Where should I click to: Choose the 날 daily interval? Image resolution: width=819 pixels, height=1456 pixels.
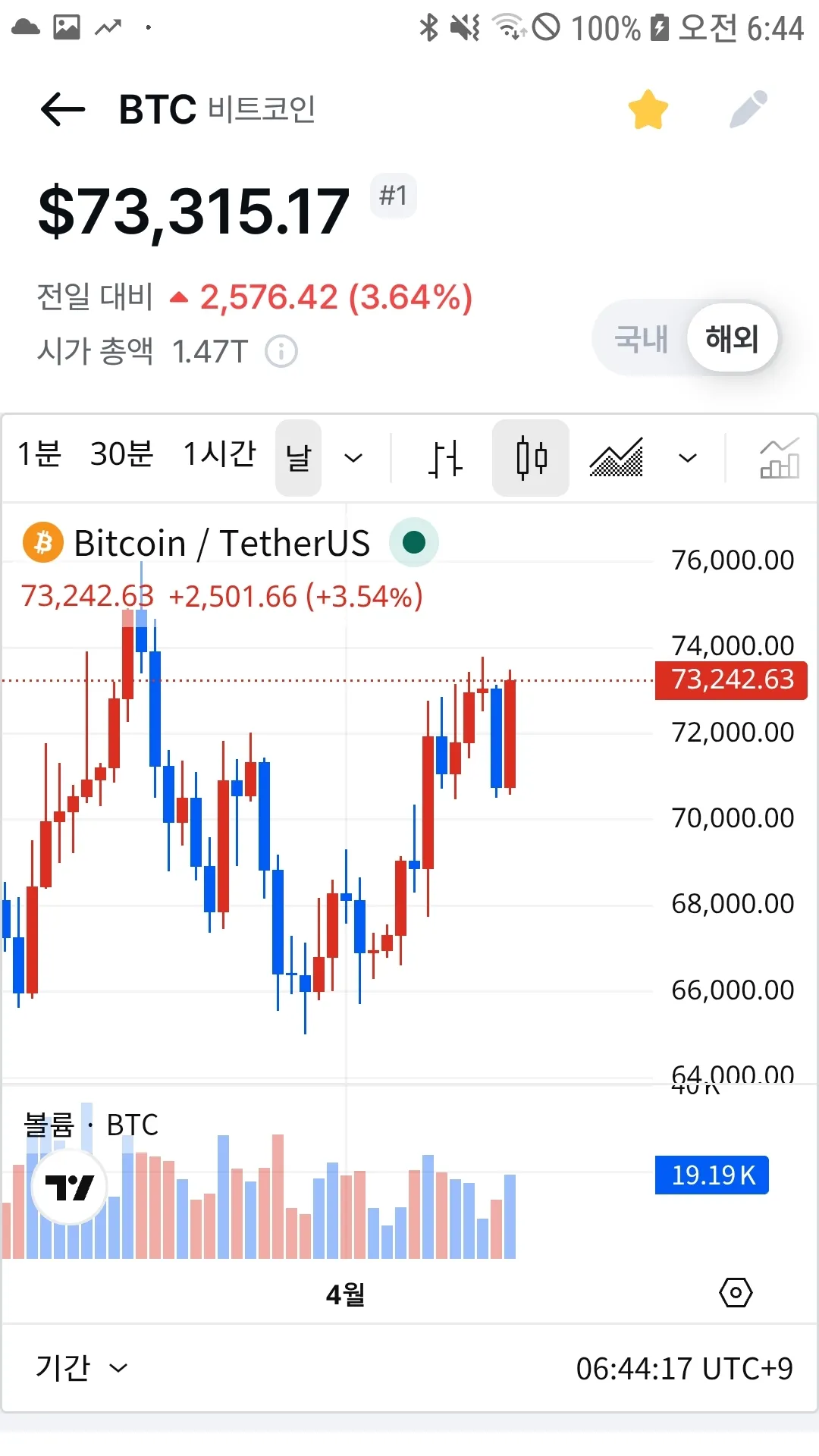click(298, 458)
